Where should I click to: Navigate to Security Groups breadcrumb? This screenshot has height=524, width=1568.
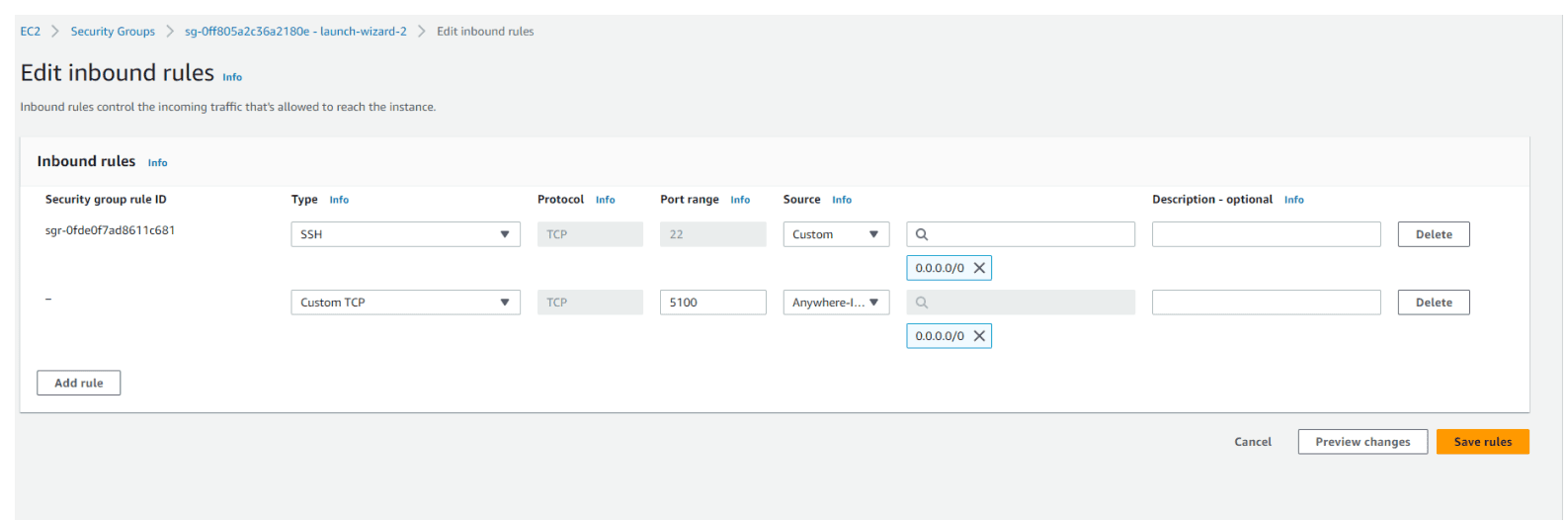pyautogui.click(x=113, y=32)
